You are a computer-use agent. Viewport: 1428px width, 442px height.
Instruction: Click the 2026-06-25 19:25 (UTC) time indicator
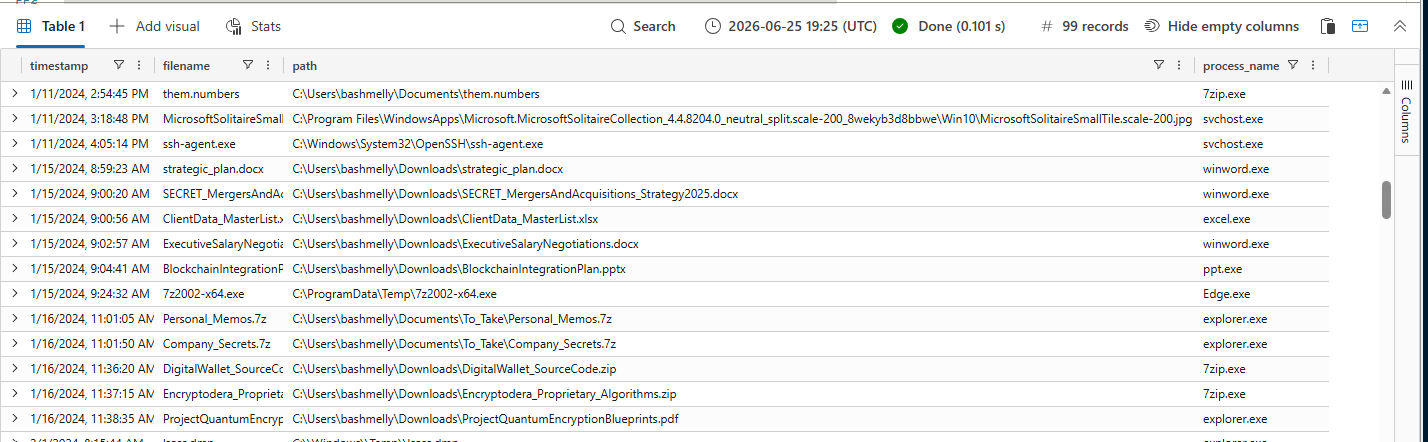pyautogui.click(x=790, y=26)
